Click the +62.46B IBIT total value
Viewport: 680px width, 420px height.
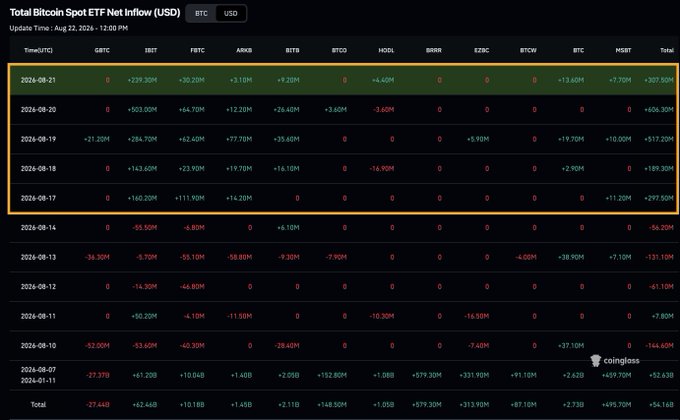[144, 405]
